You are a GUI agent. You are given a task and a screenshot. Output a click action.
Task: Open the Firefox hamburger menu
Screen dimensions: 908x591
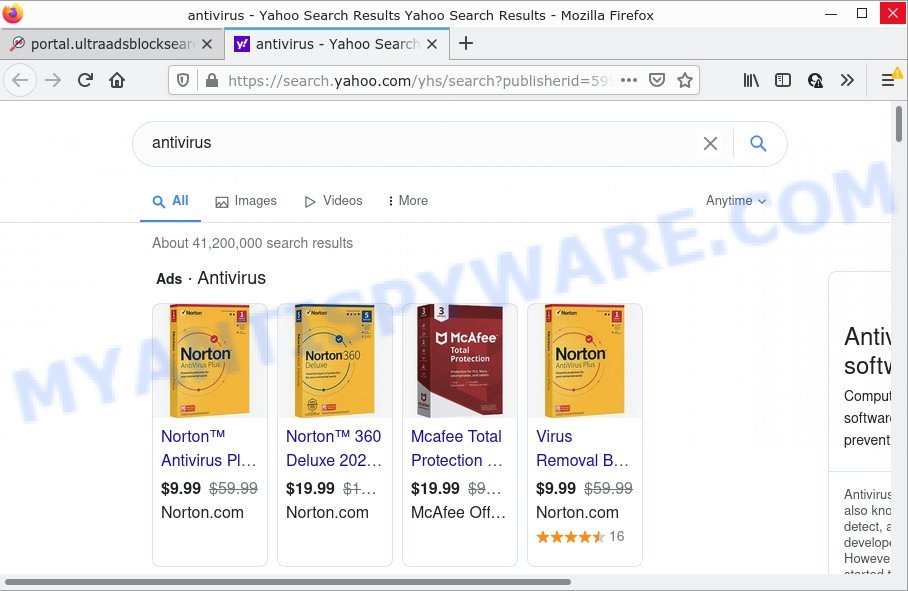[x=888, y=80]
